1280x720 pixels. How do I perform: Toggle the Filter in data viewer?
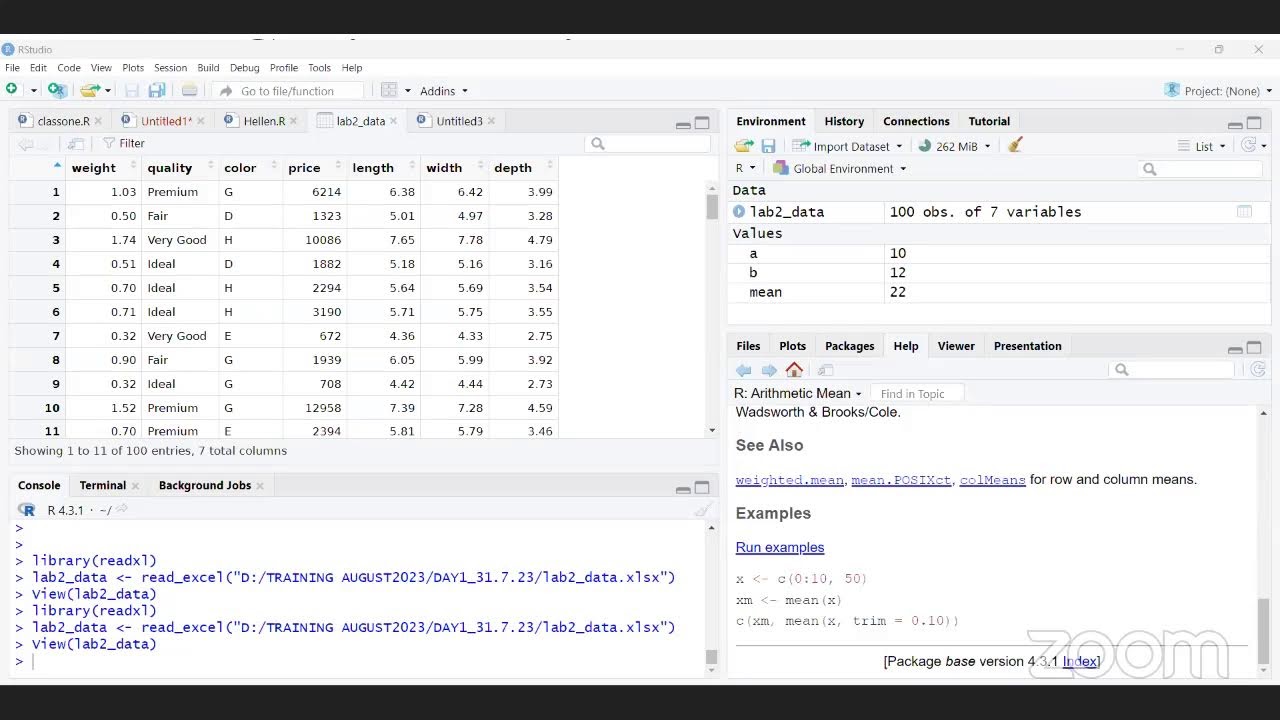coord(124,144)
